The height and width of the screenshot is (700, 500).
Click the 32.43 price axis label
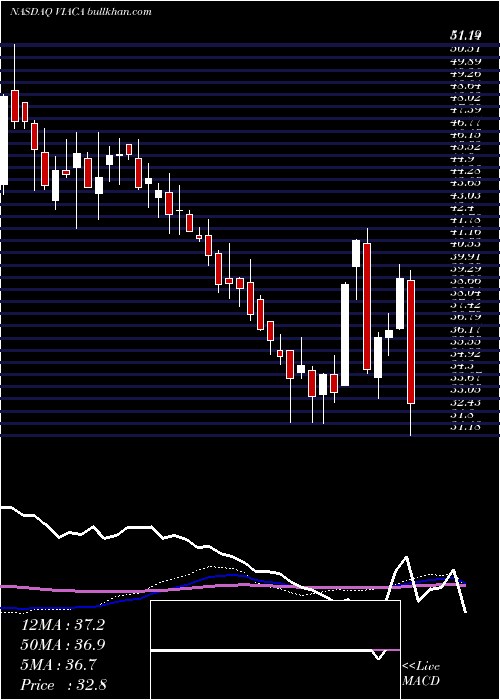click(x=464, y=402)
